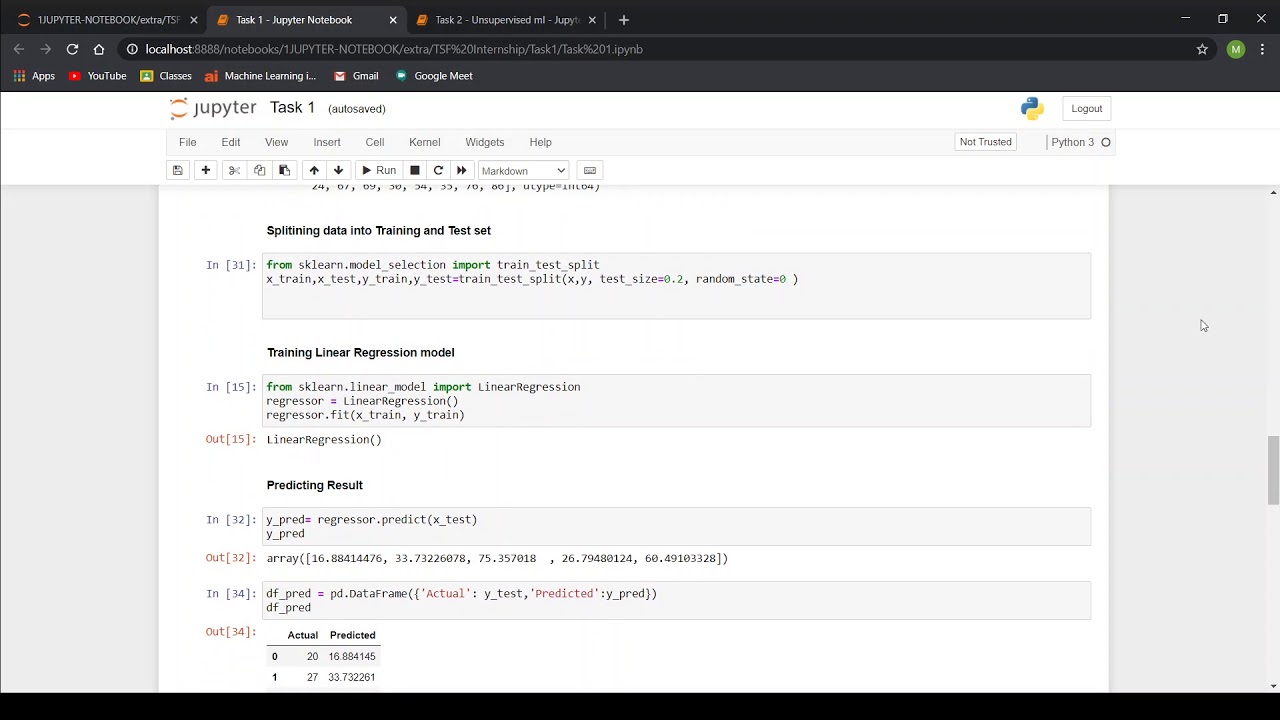Open Chrome three-dot menu
The image size is (1280, 720).
coord(1262,49)
